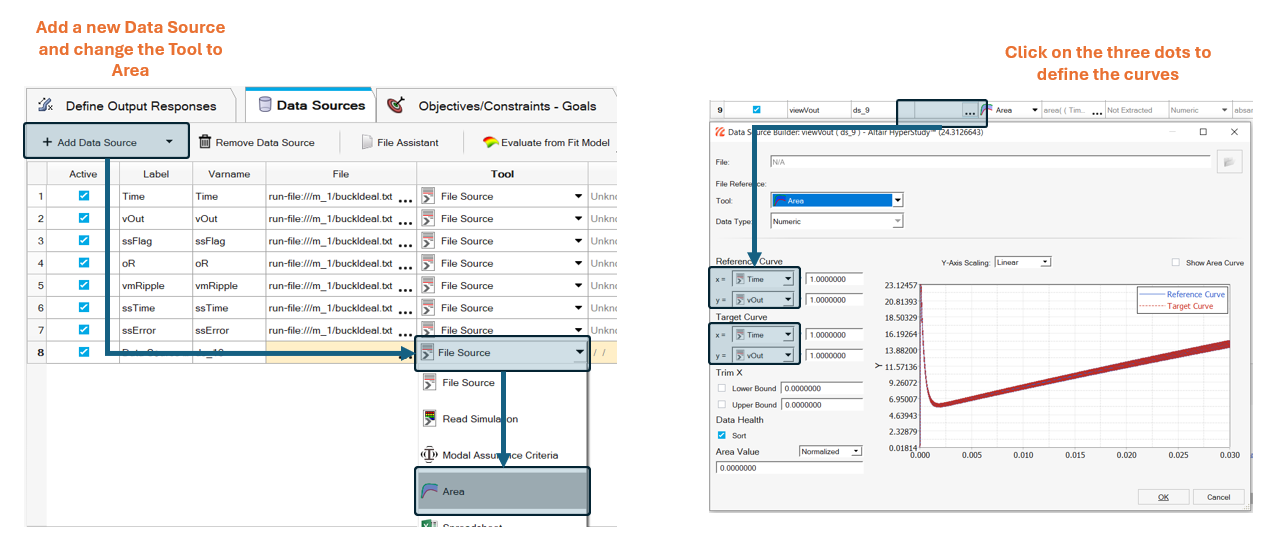Click the Label column header
Viewport: 1282px width, 547px height.
click(155, 174)
